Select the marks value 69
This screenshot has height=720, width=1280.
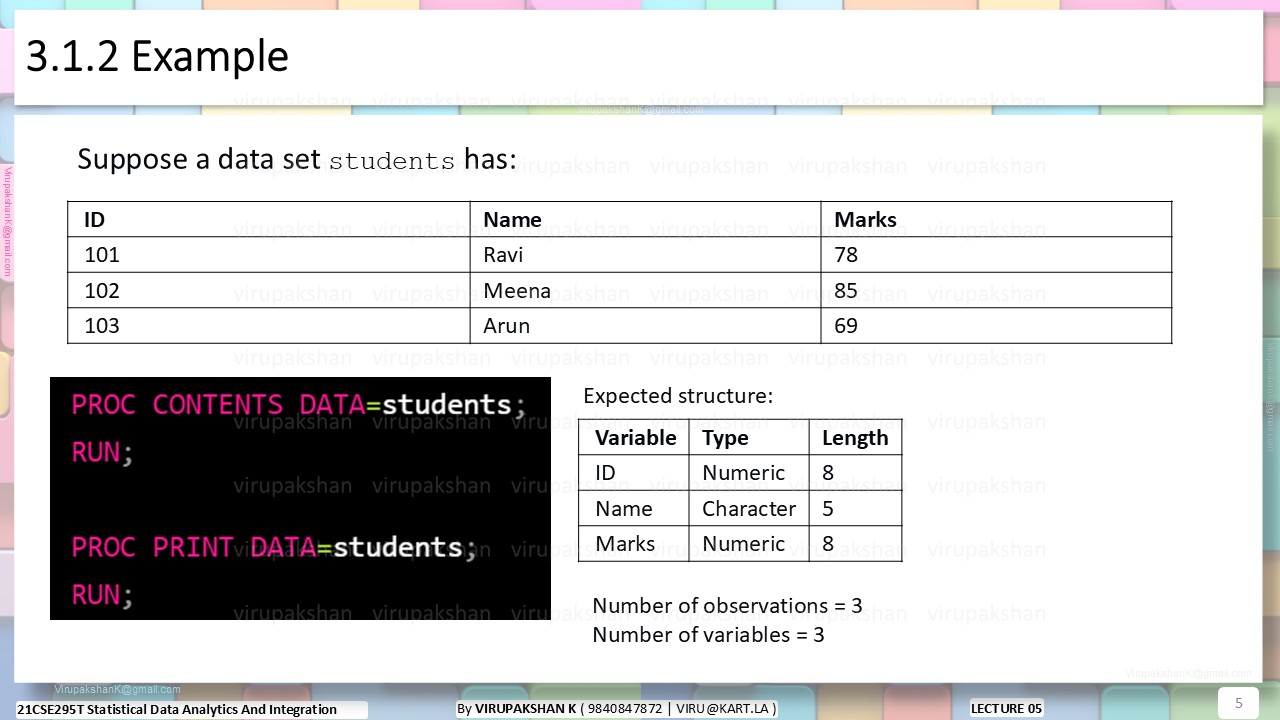coord(996,326)
